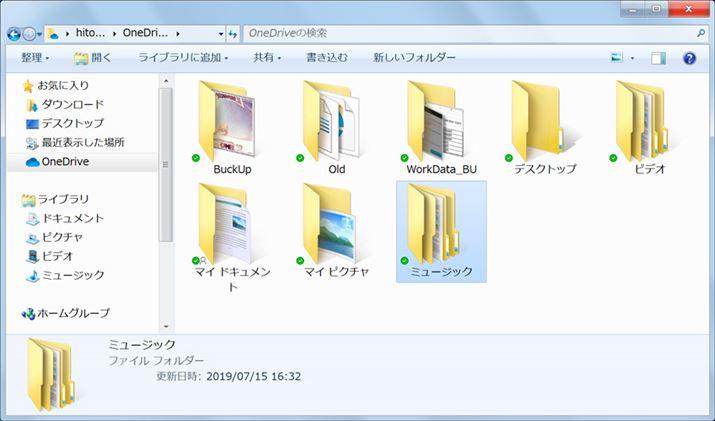Click the Forward navigation arrow
Image resolution: width=715 pixels, height=421 pixels.
point(29,34)
